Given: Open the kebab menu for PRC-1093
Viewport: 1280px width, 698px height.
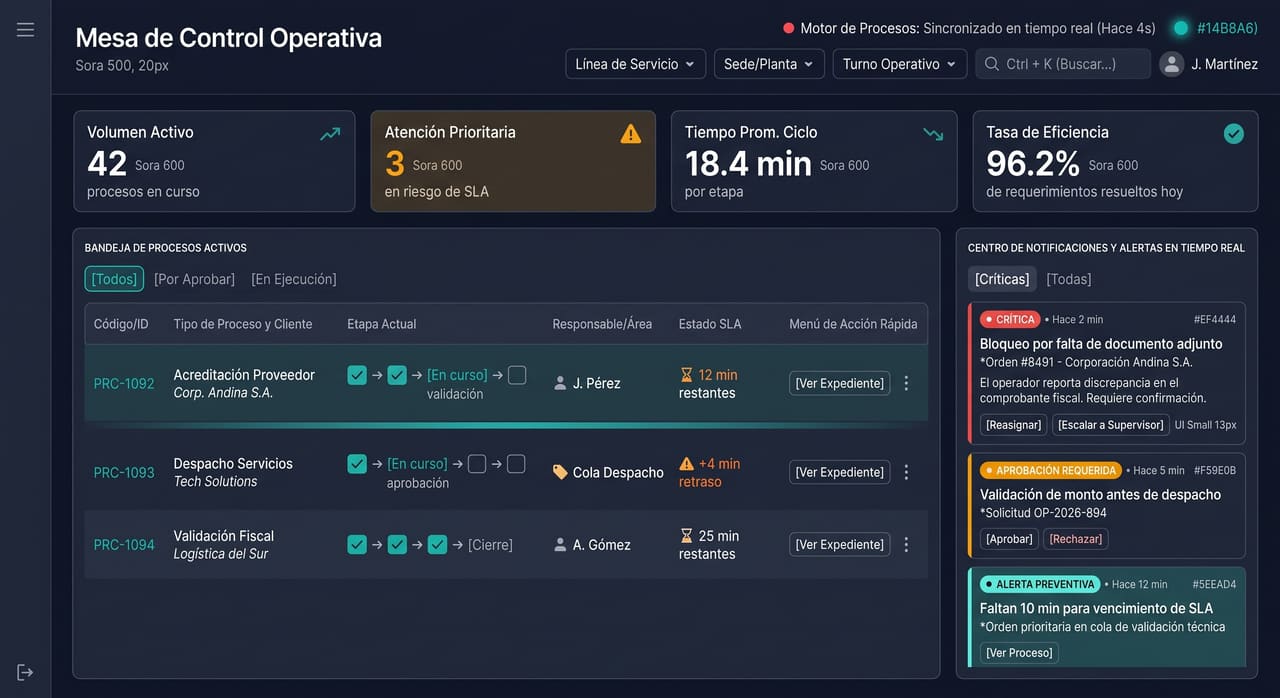Looking at the screenshot, I should (906, 472).
